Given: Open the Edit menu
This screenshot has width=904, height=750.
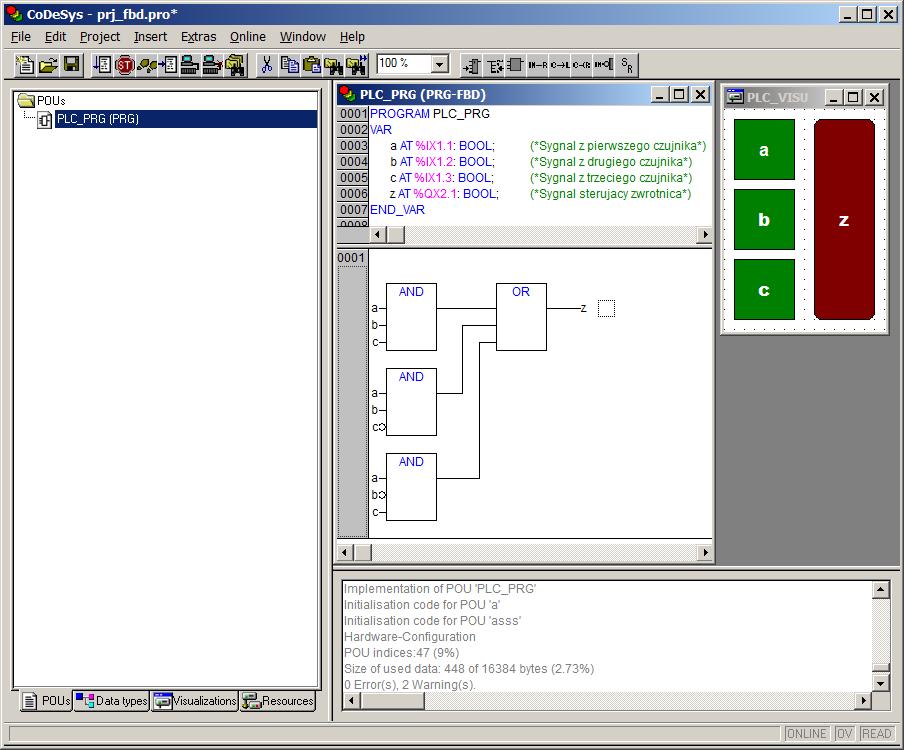Looking at the screenshot, I should (55, 37).
